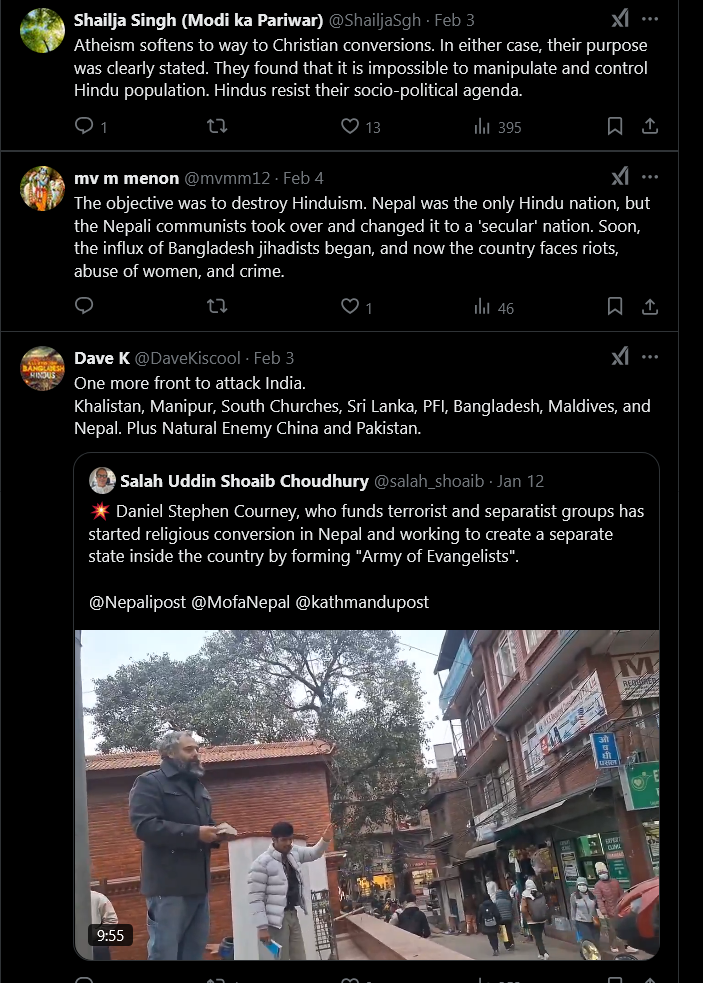Like mv m menon's tweet

point(350,306)
